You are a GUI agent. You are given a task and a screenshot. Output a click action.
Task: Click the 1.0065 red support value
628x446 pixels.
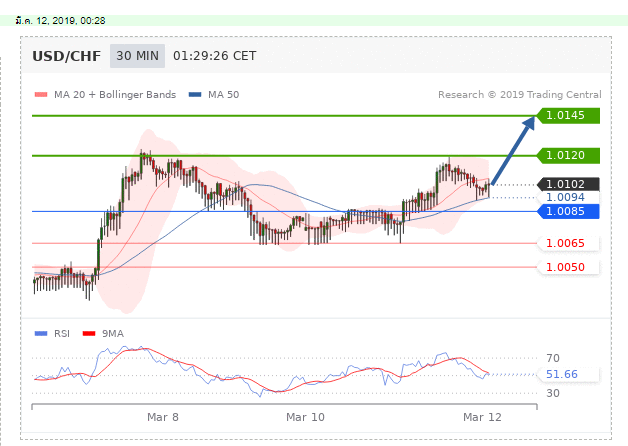565,243
